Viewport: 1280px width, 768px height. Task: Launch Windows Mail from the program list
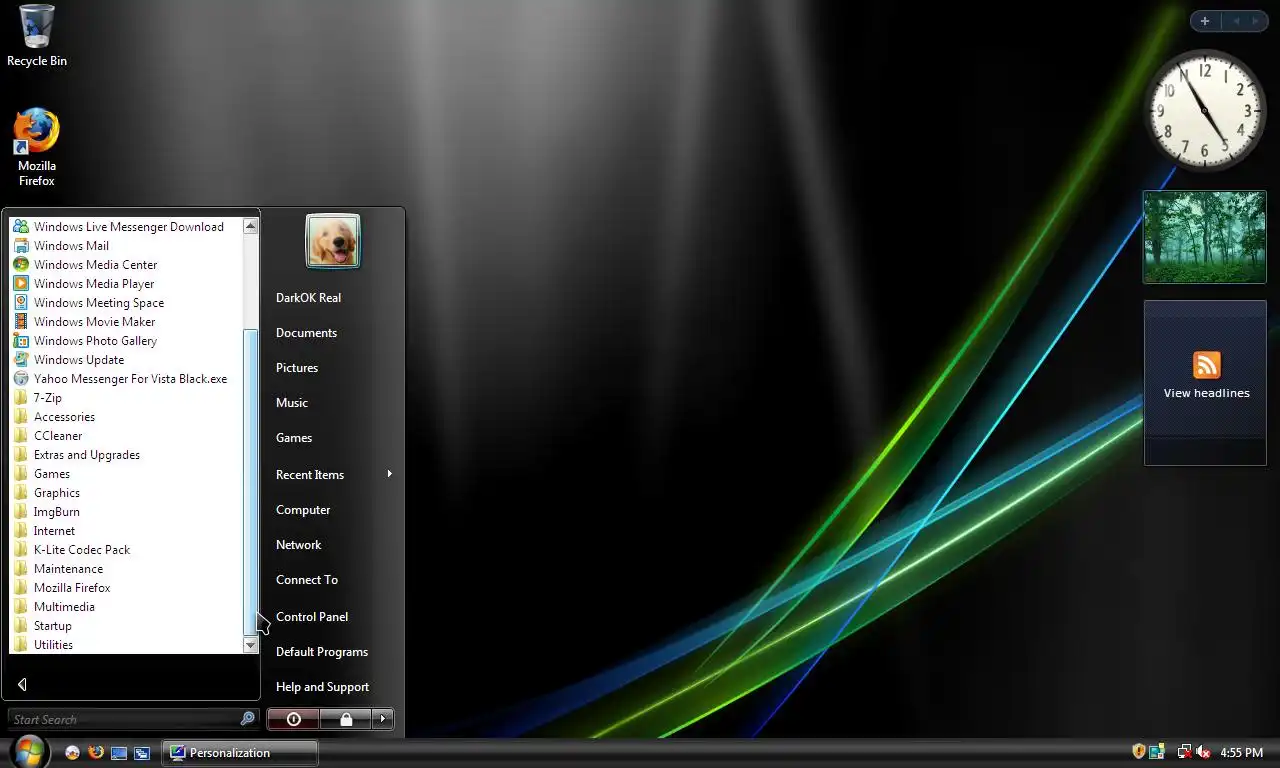point(61,246)
